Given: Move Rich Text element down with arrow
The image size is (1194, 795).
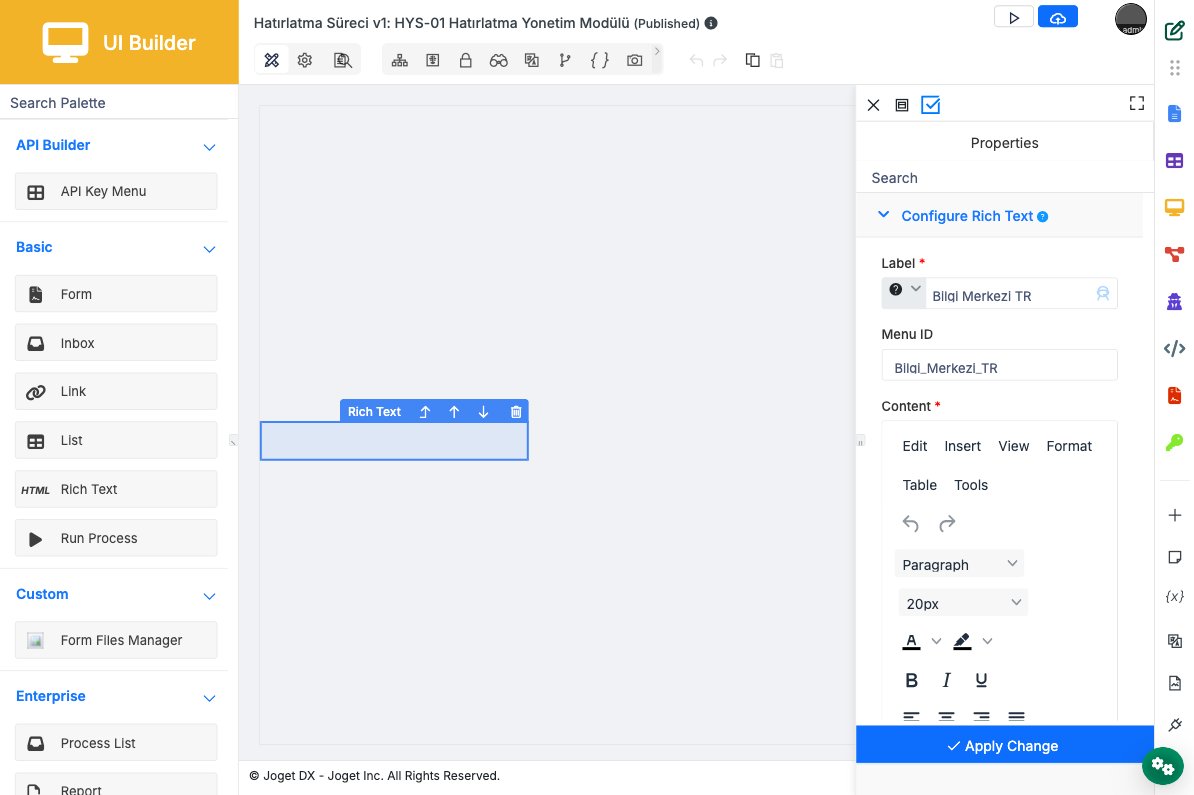Looking at the screenshot, I should (x=483, y=412).
